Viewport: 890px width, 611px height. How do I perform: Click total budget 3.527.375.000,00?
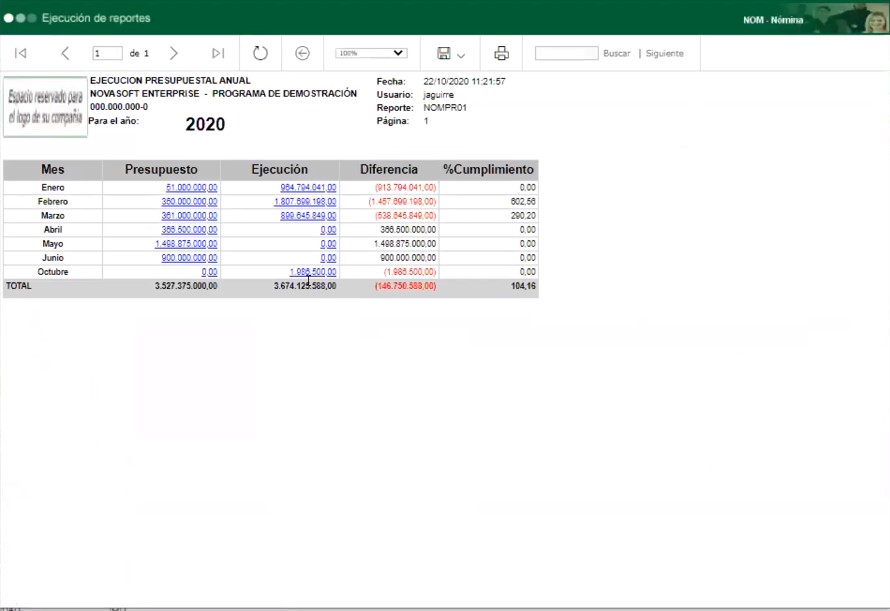(186, 286)
